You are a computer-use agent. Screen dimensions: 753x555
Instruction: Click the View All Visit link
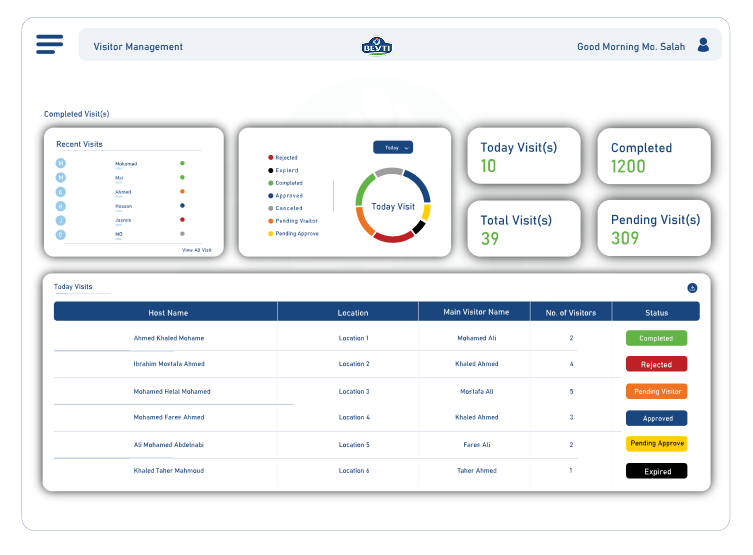[x=196, y=250]
